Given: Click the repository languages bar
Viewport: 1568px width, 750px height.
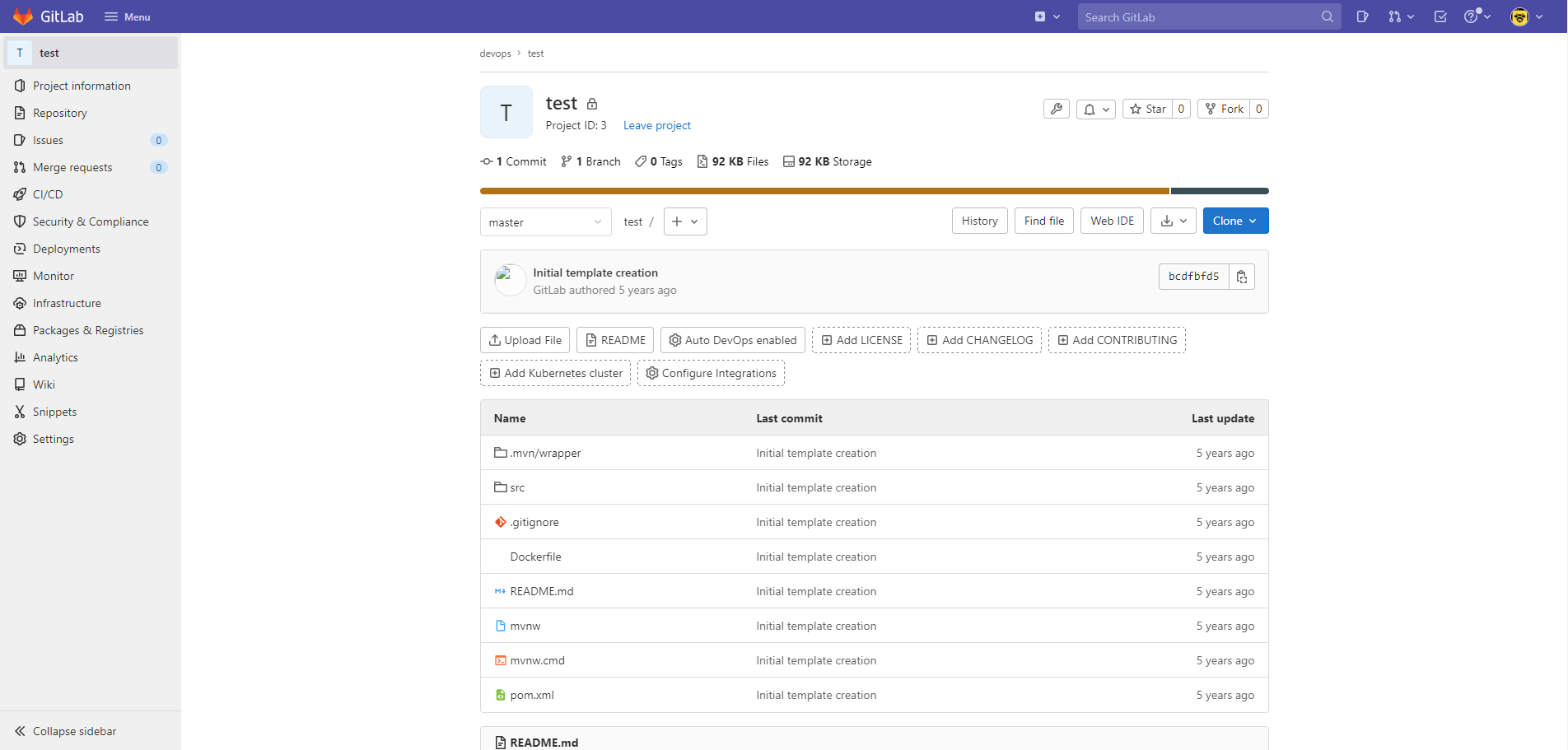Looking at the screenshot, I should 874,191.
